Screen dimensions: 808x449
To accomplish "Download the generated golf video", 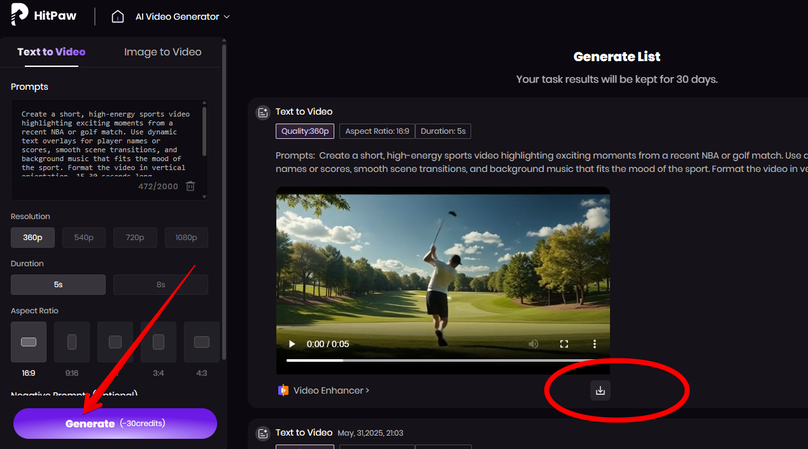I will [600, 390].
